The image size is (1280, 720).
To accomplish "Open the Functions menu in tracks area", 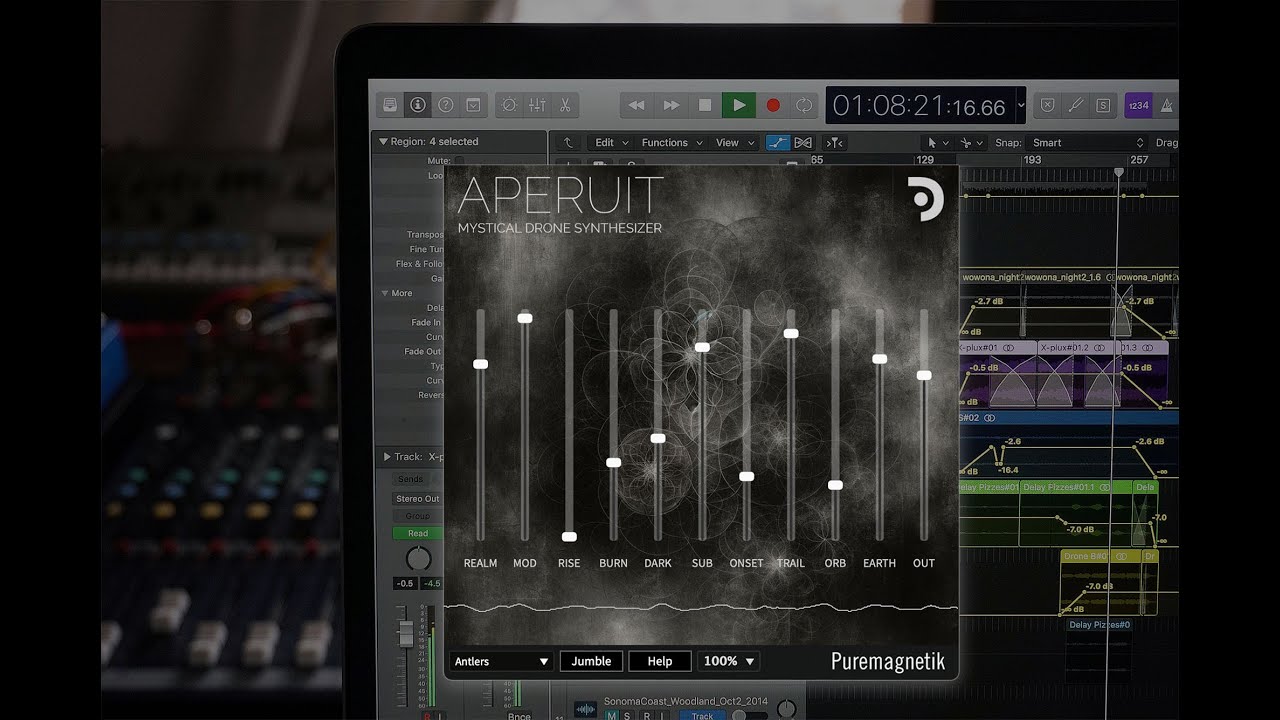I will 672,143.
